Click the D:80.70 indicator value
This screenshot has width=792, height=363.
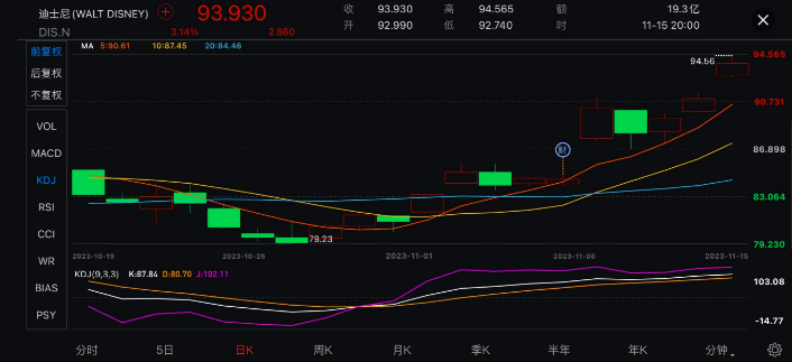(176, 274)
